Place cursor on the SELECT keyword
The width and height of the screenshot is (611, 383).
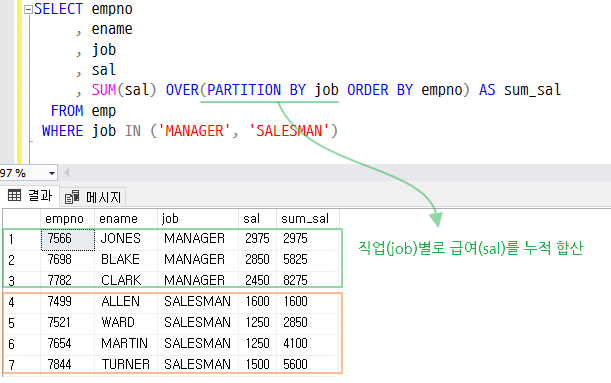click(x=58, y=9)
